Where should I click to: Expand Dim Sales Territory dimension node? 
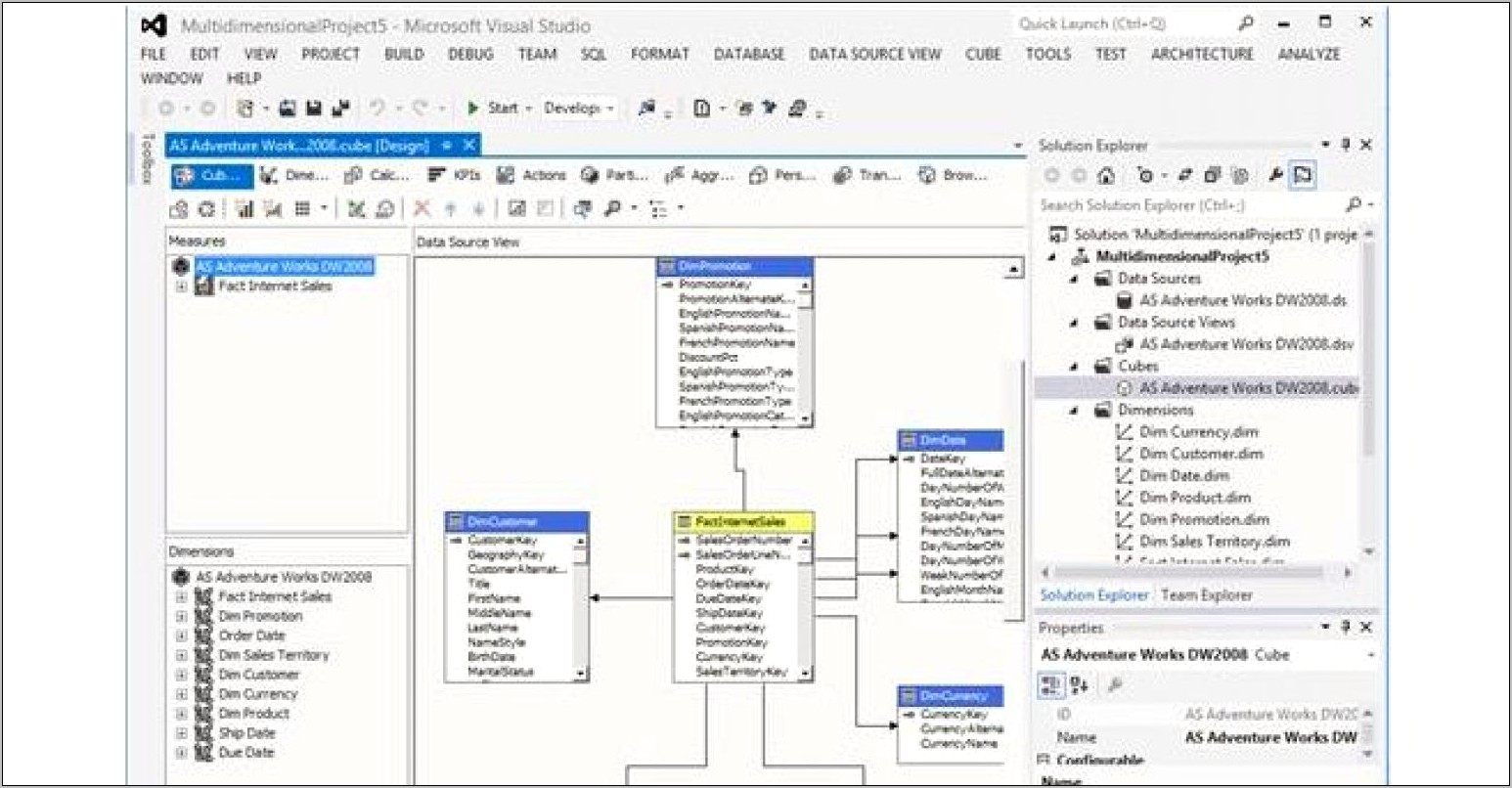point(181,656)
